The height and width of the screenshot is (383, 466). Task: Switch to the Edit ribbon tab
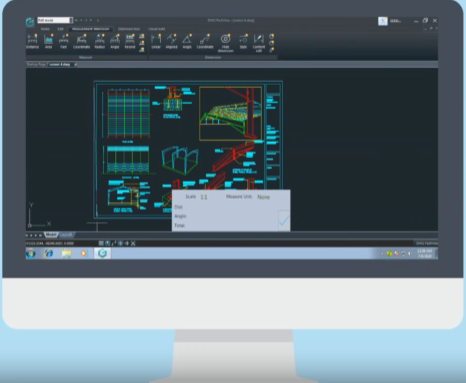[x=60, y=29]
